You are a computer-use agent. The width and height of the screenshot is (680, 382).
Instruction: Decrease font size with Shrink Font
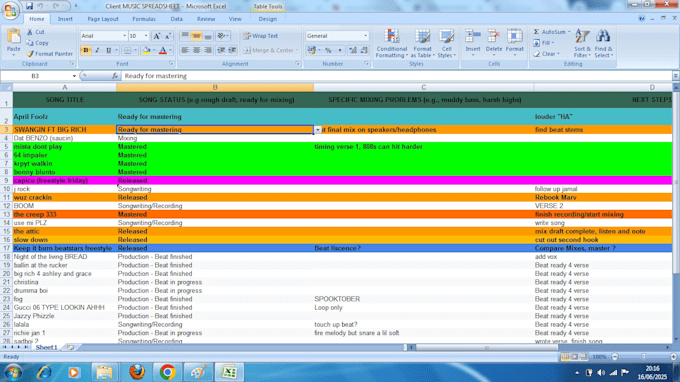point(168,36)
